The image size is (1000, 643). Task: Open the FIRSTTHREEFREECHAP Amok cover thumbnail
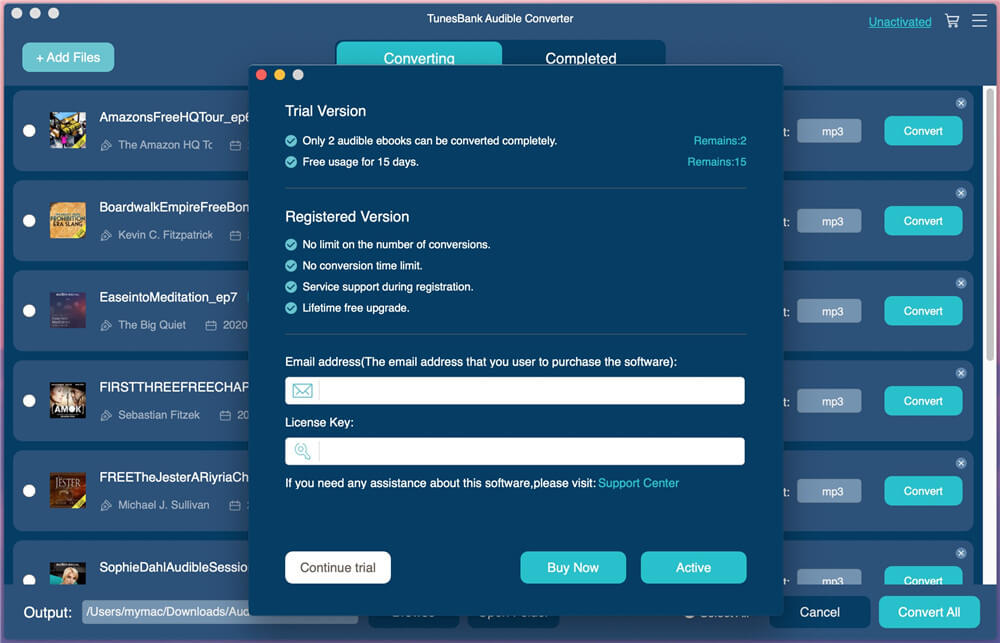pyautogui.click(x=68, y=400)
